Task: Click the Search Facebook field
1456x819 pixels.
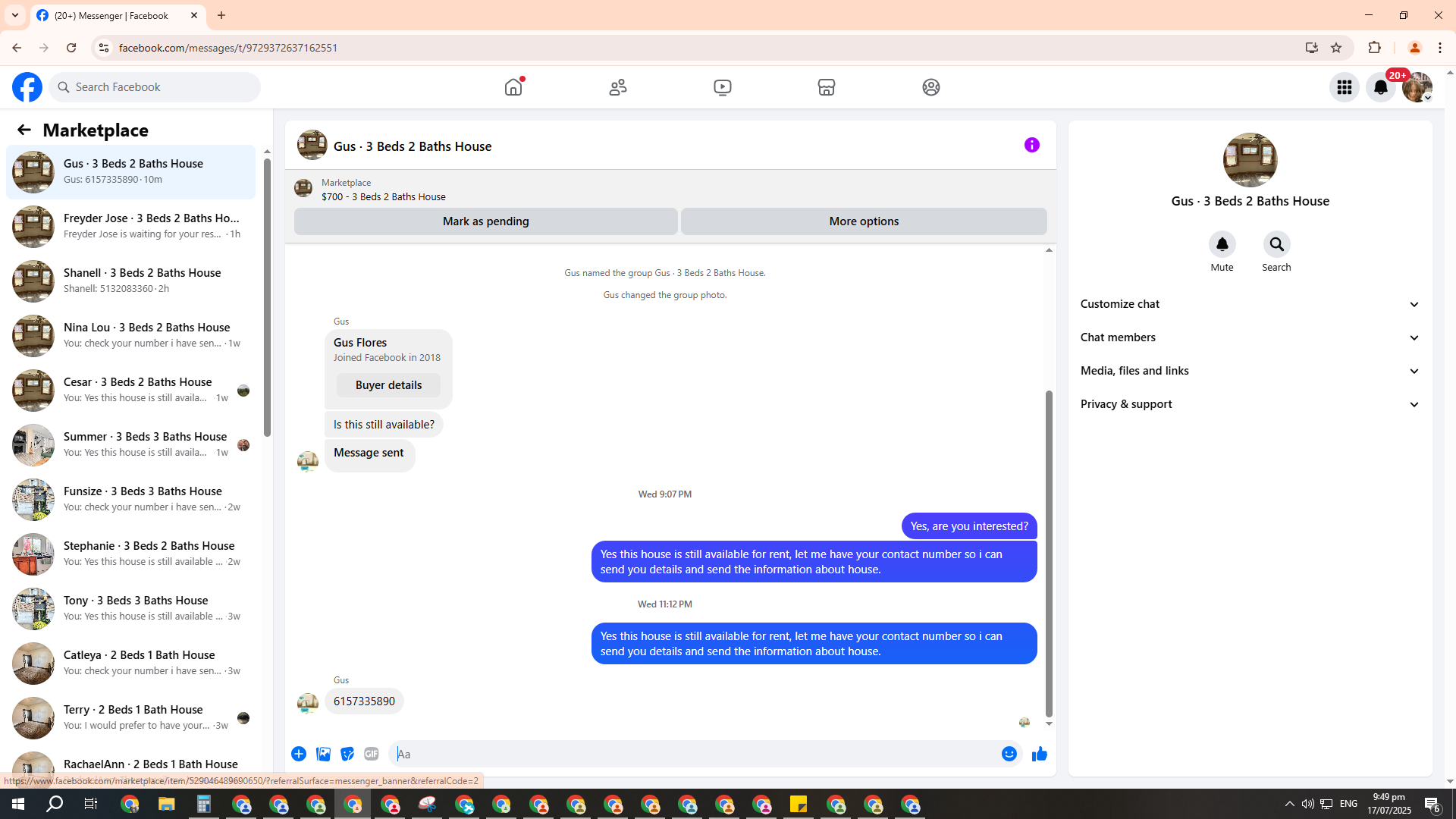Action: click(155, 87)
